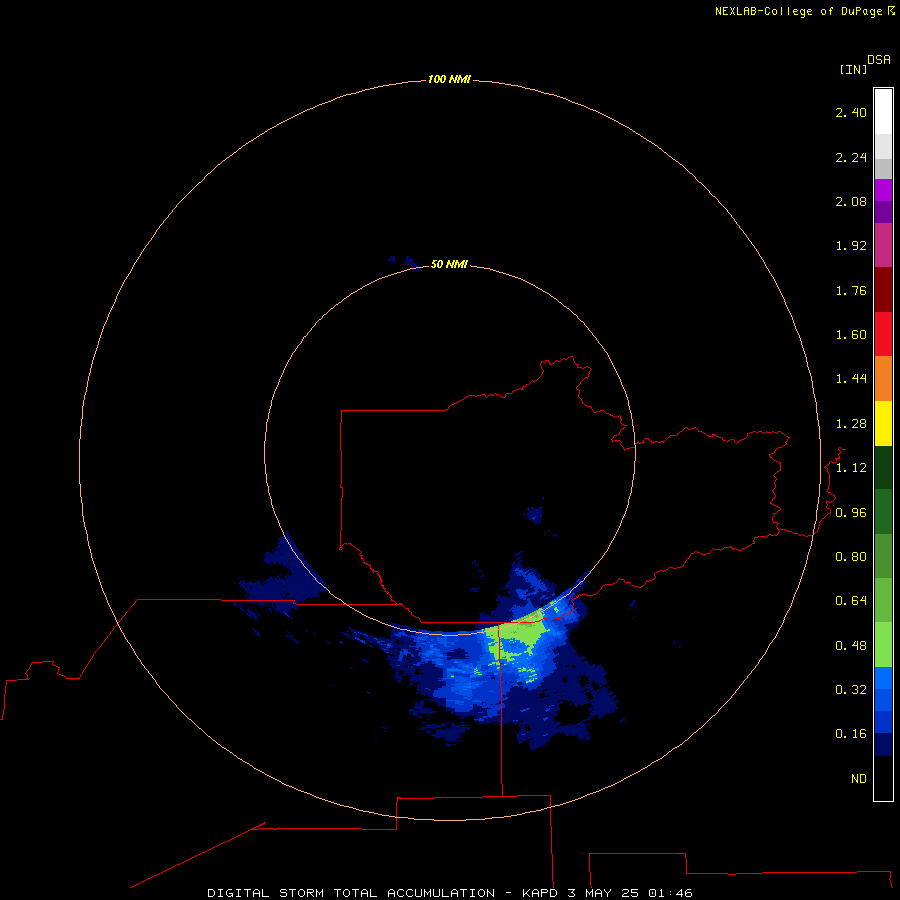Pick the light green 0.48 legend swatch
The image size is (900, 900).
tap(883, 645)
